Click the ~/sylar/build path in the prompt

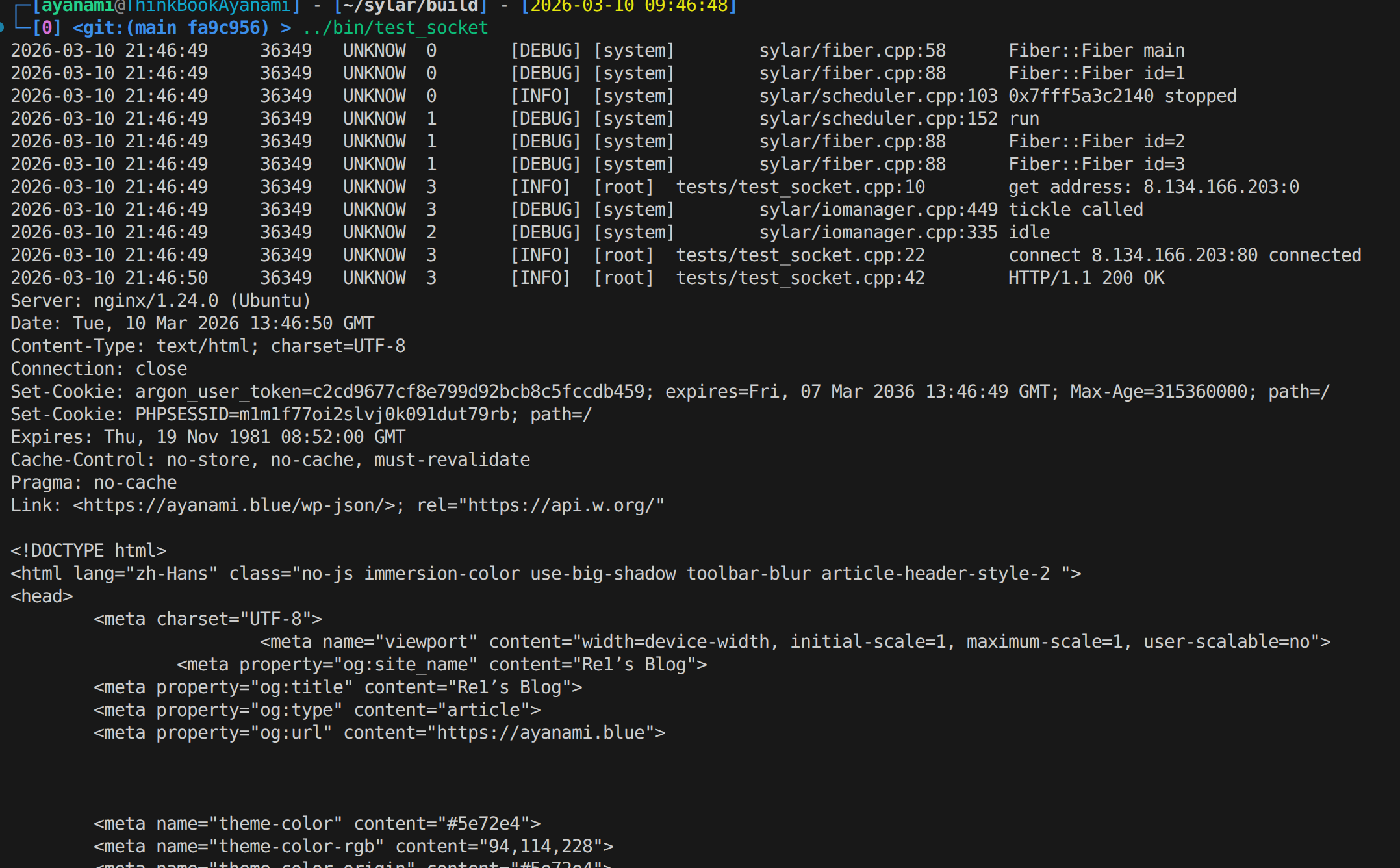(x=410, y=6)
